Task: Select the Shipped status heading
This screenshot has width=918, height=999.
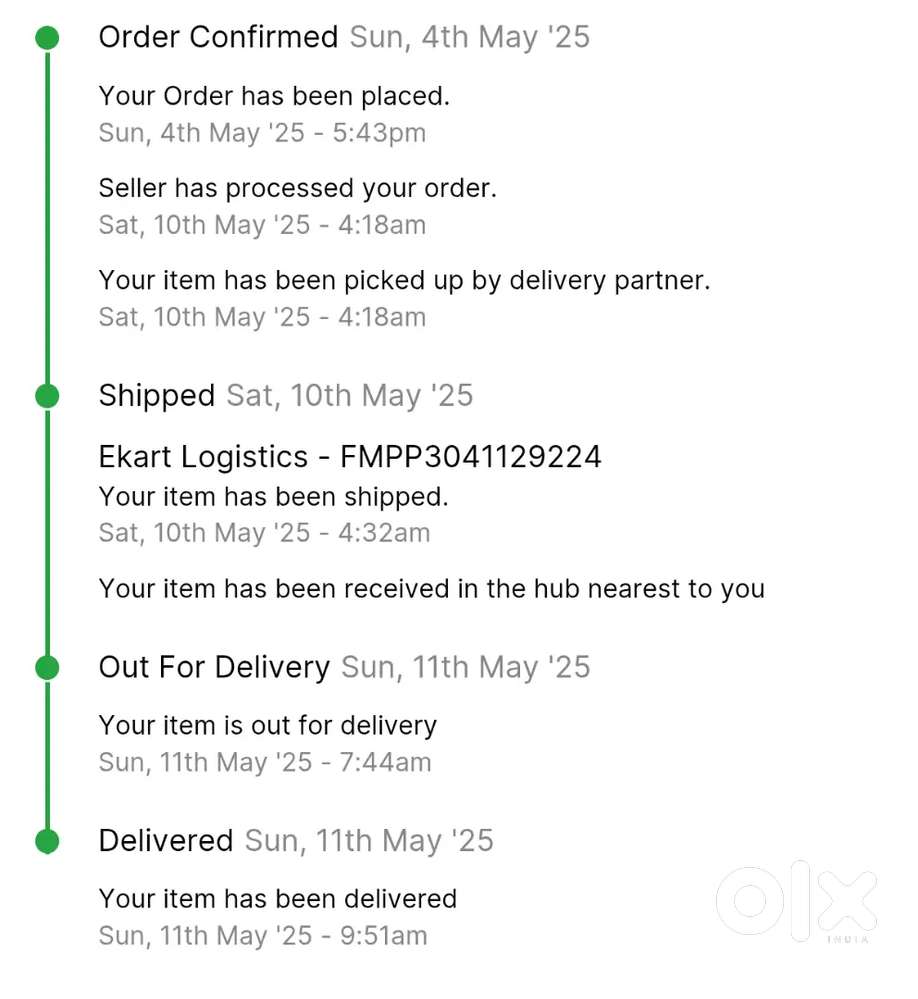Action: click(156, 396)
